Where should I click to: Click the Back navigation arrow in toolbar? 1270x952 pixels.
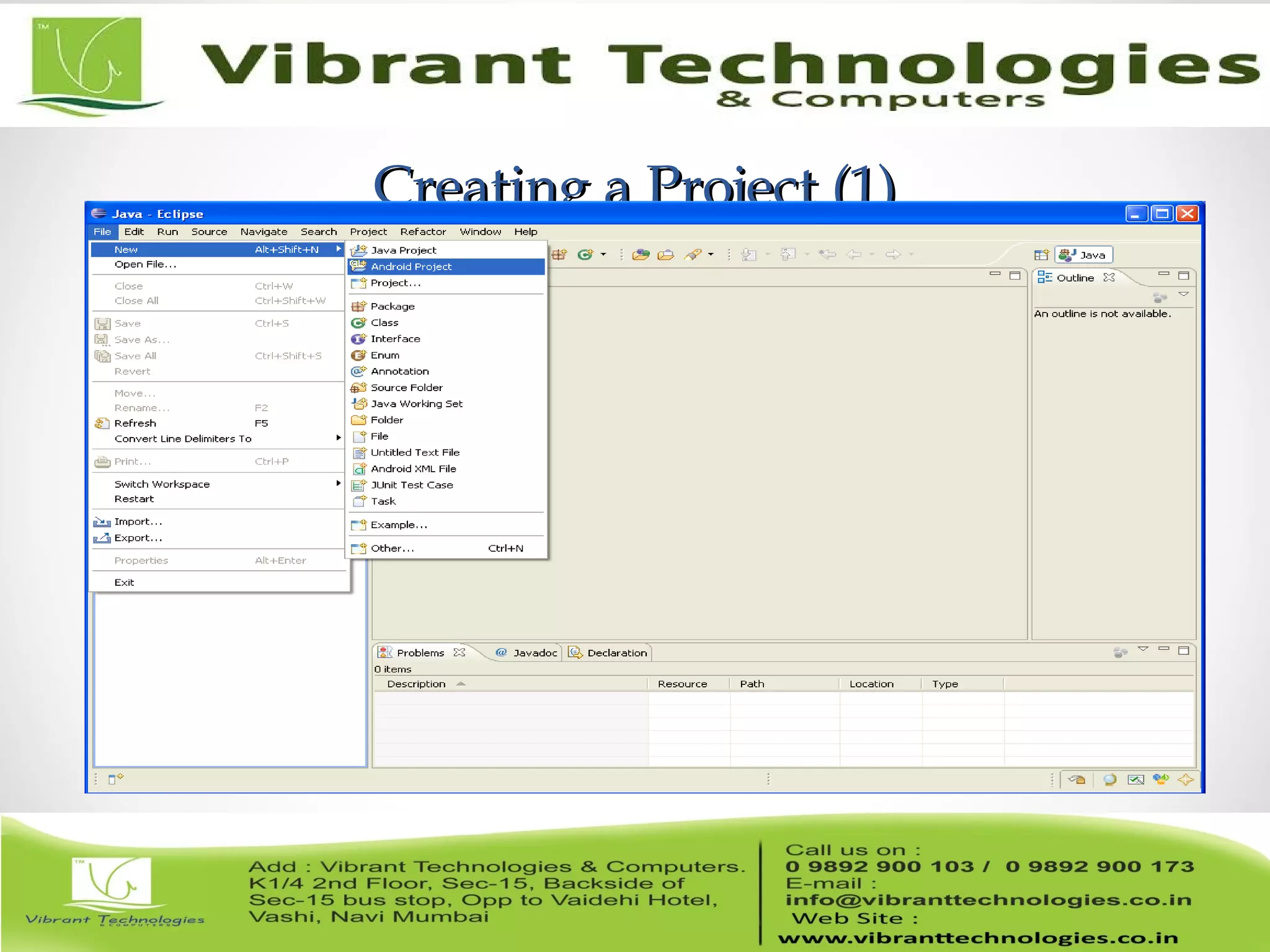854,255
